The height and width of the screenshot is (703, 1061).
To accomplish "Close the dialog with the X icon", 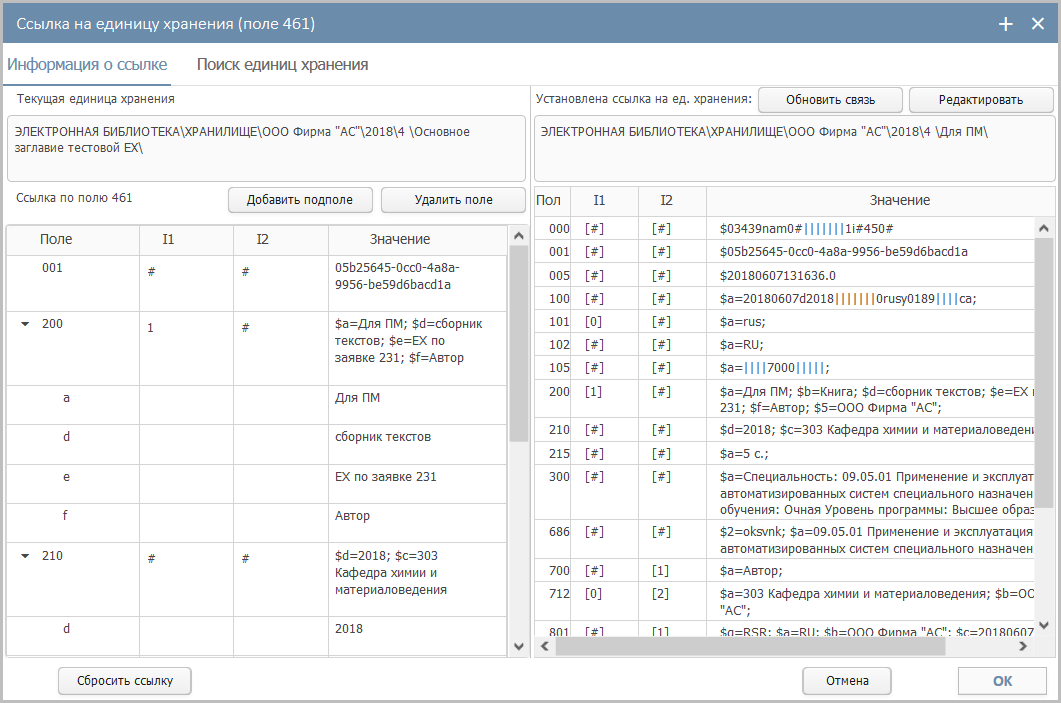I will (1037, 23).
